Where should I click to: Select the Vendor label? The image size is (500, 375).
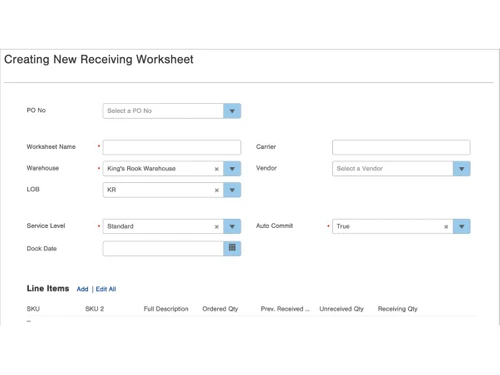click(x=266, y=168)
